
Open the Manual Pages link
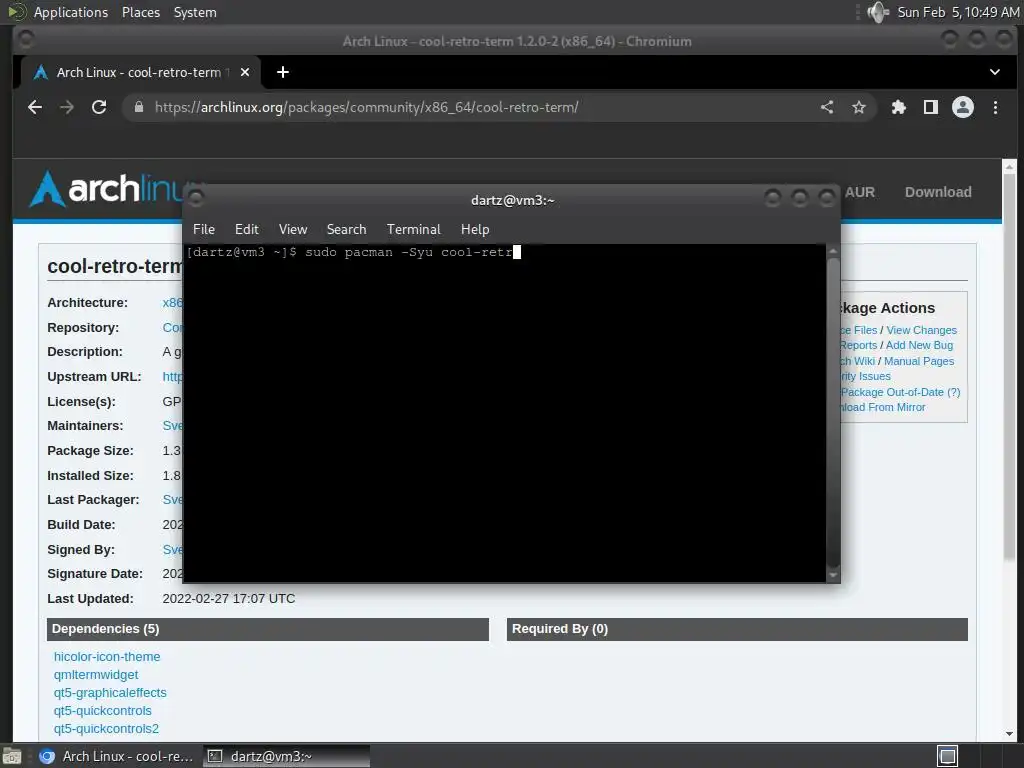pos(919,360)
